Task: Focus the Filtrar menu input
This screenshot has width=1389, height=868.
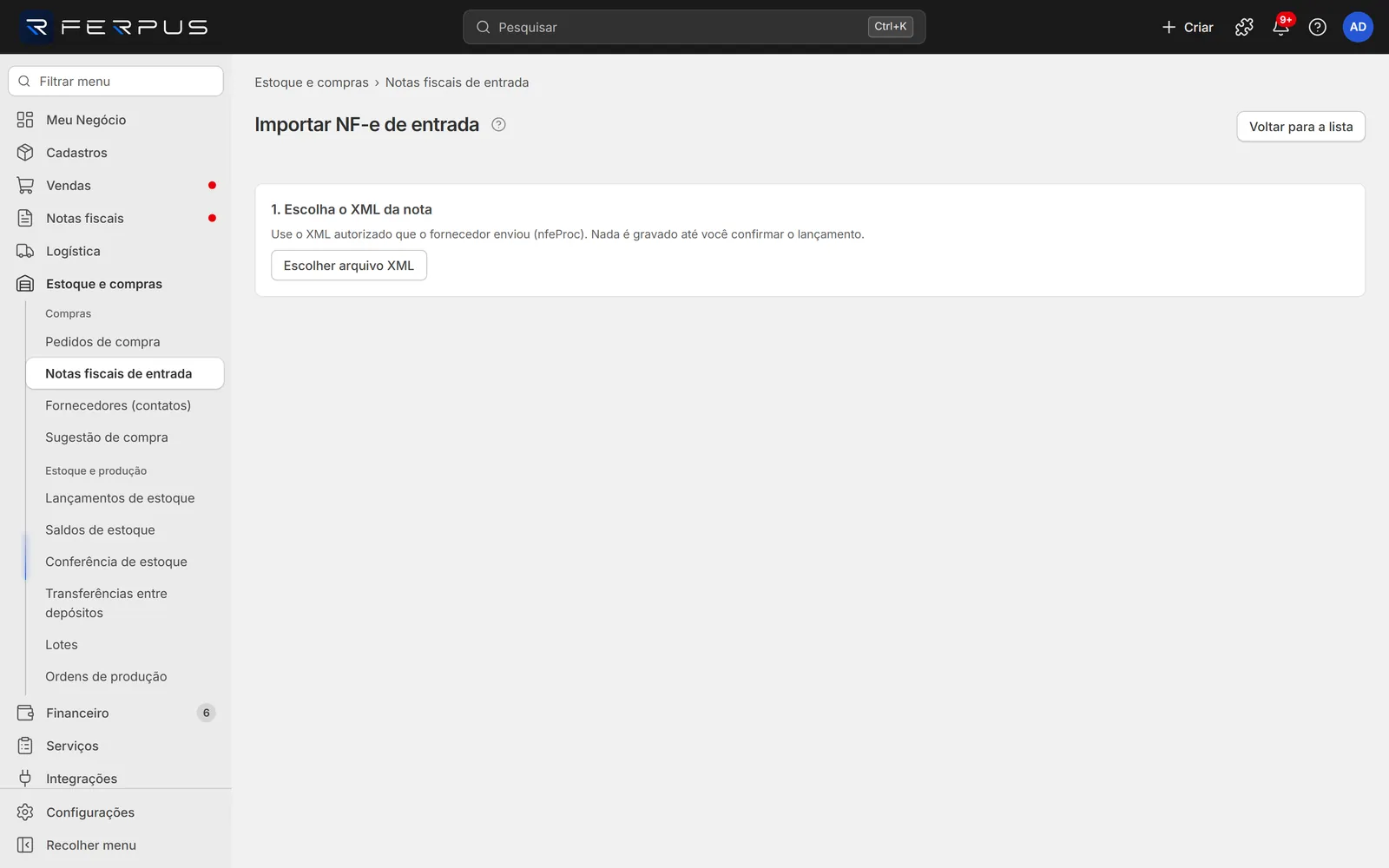Action: (x=115, y=82)
